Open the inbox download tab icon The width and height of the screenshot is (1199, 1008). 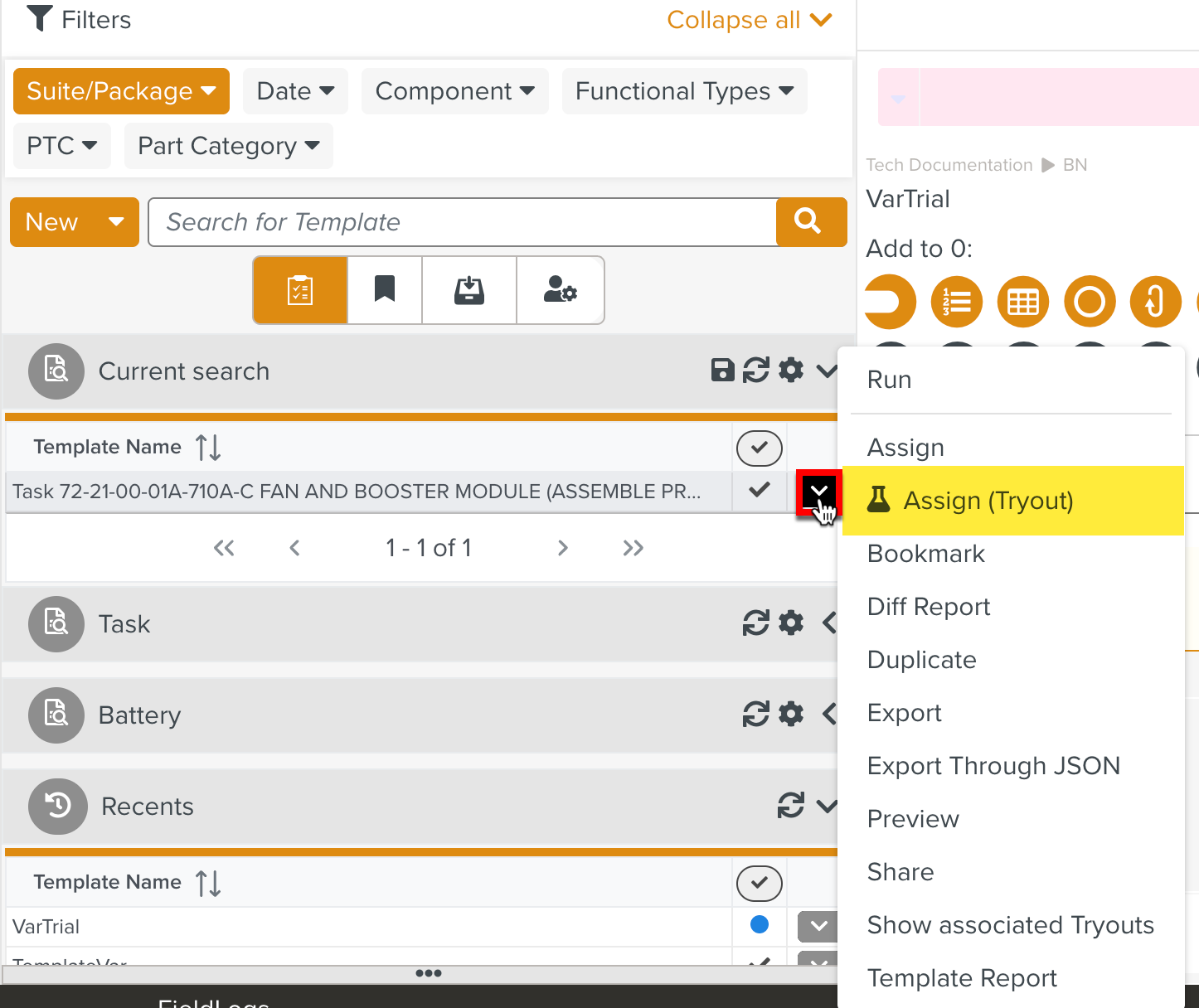tap(469, 290)
